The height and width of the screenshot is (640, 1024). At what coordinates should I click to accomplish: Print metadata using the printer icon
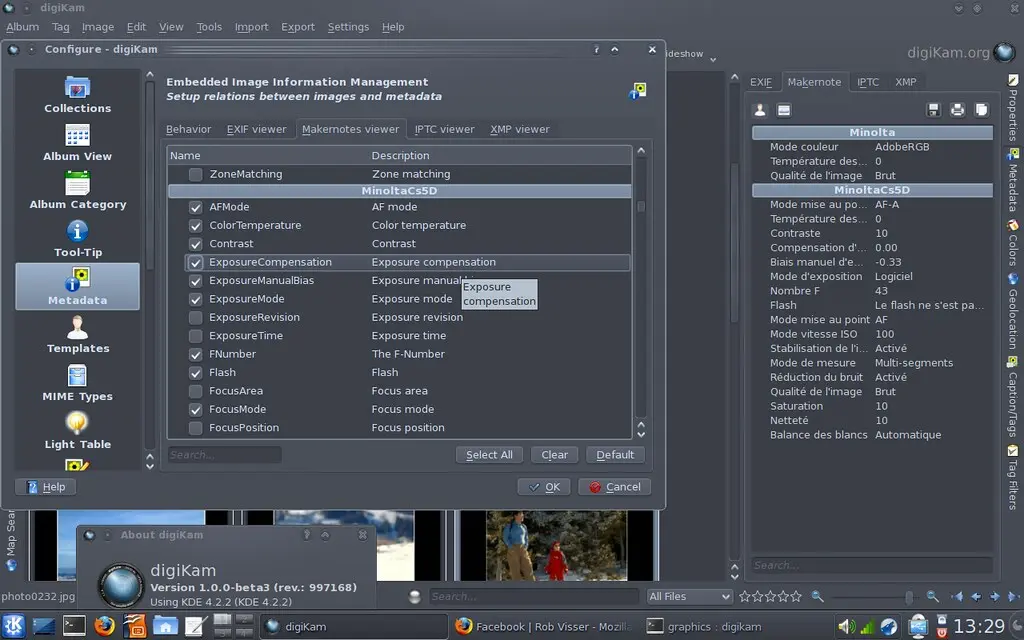point(958,110)
